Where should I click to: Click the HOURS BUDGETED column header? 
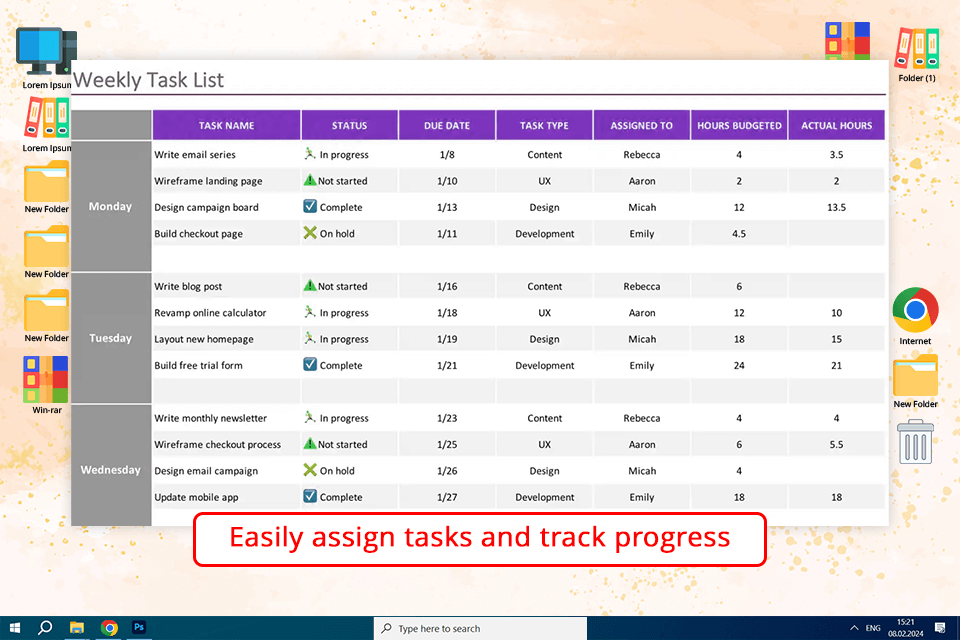739,125
